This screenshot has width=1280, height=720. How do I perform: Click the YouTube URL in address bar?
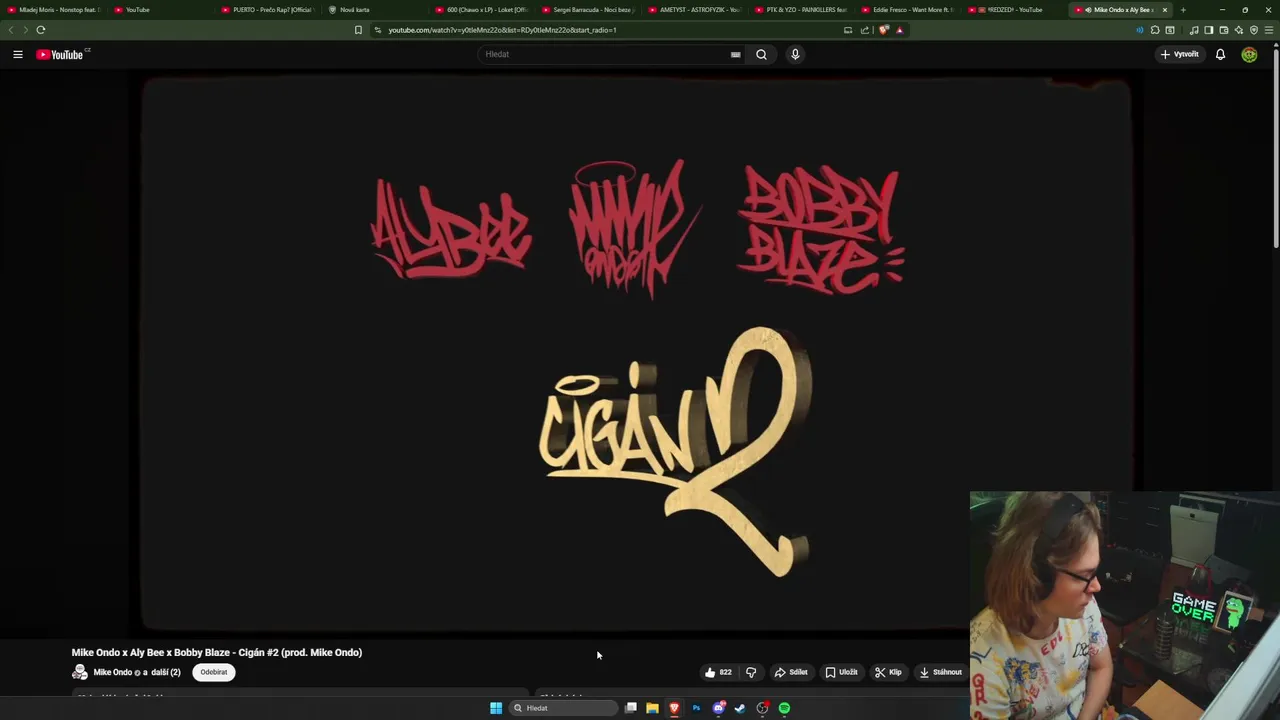click(502, 30)
